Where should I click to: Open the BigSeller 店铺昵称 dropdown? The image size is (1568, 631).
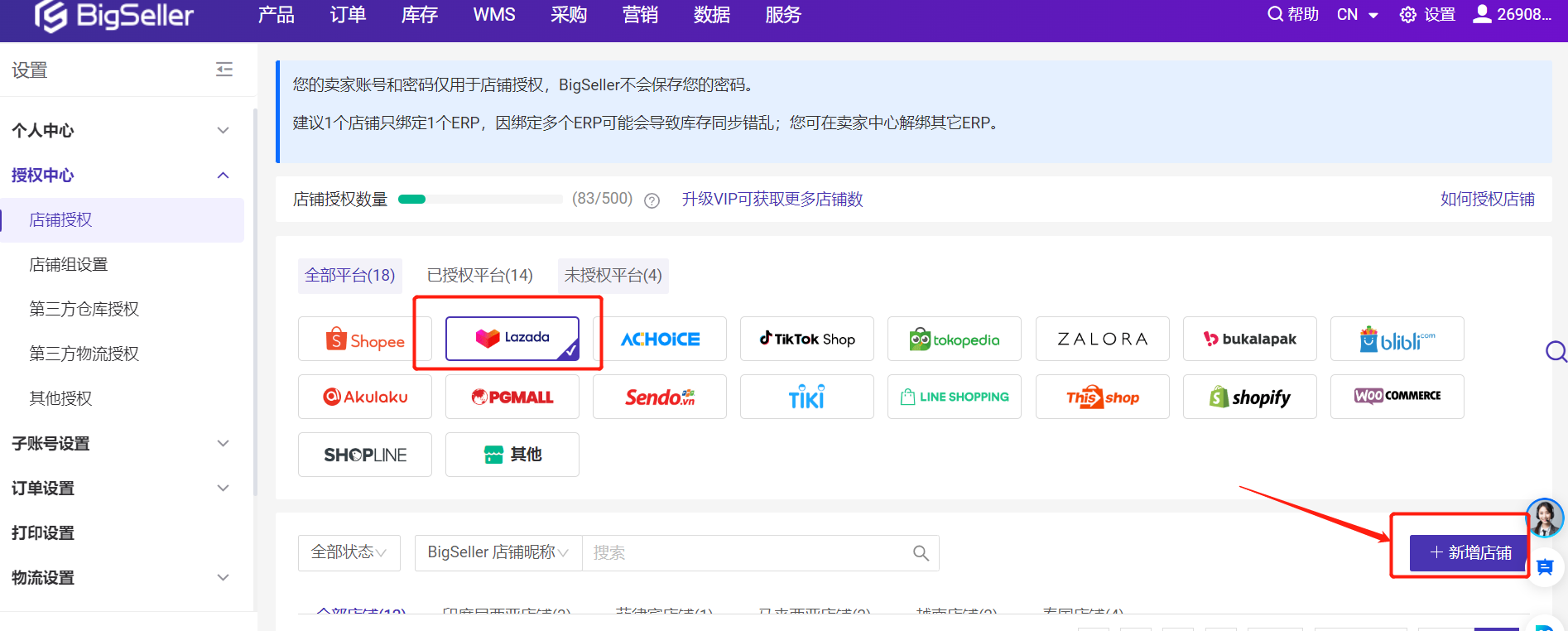click(x=498, y=552)
